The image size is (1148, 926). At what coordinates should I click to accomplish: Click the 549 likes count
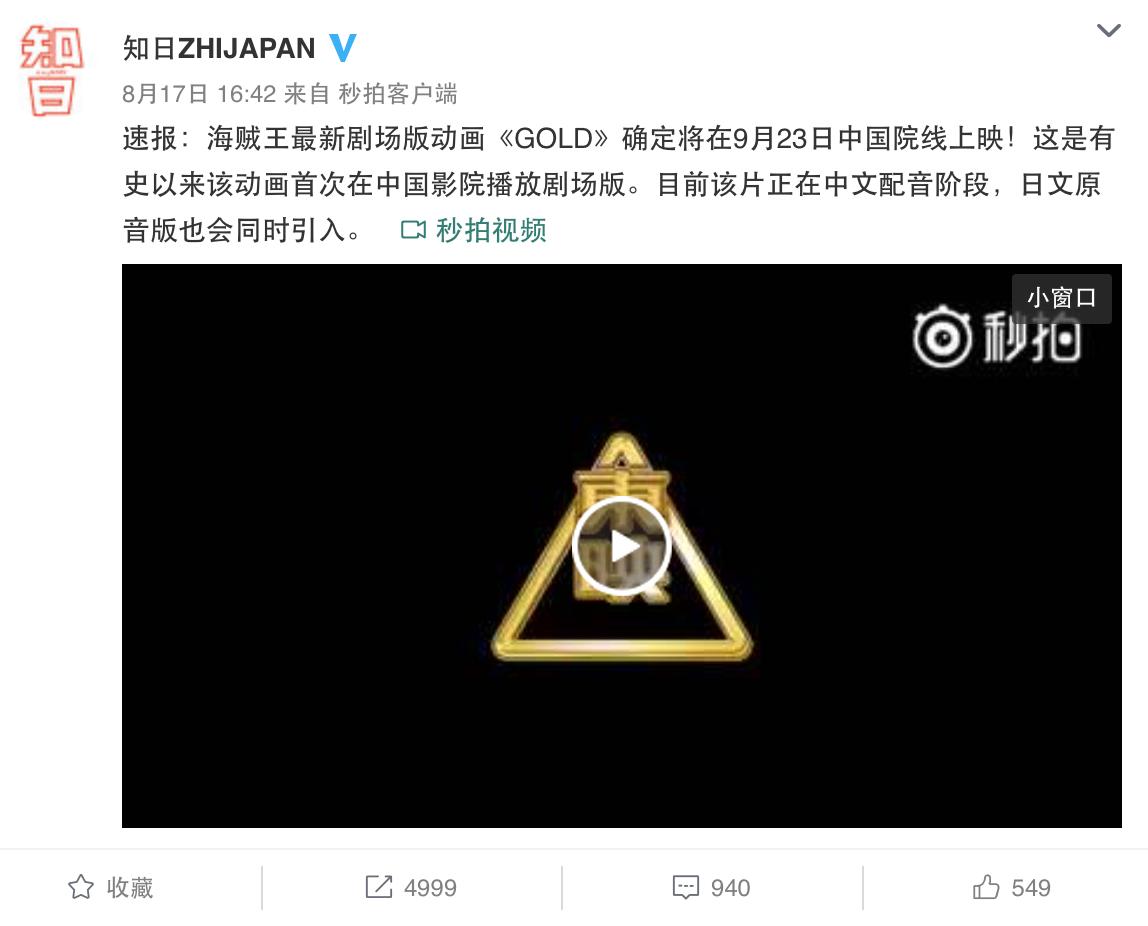click(x=1031, y=888)
